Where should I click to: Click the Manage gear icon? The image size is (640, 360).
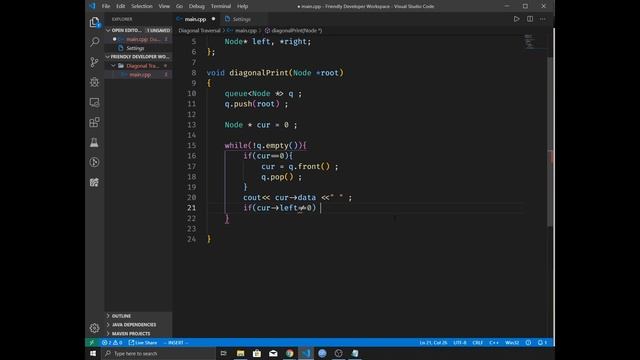(x=94, y=328)
